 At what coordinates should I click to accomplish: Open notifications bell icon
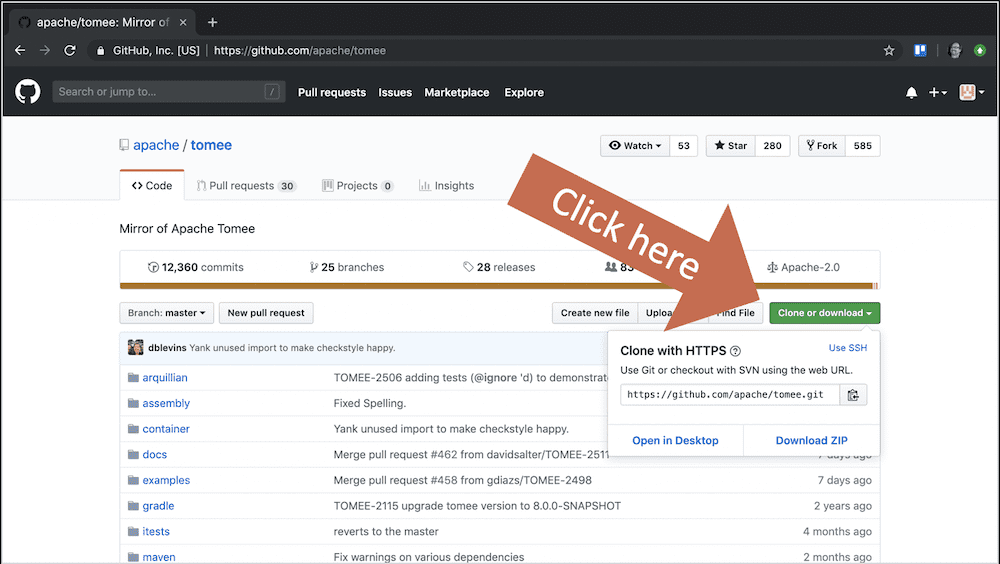click(911, 93)
